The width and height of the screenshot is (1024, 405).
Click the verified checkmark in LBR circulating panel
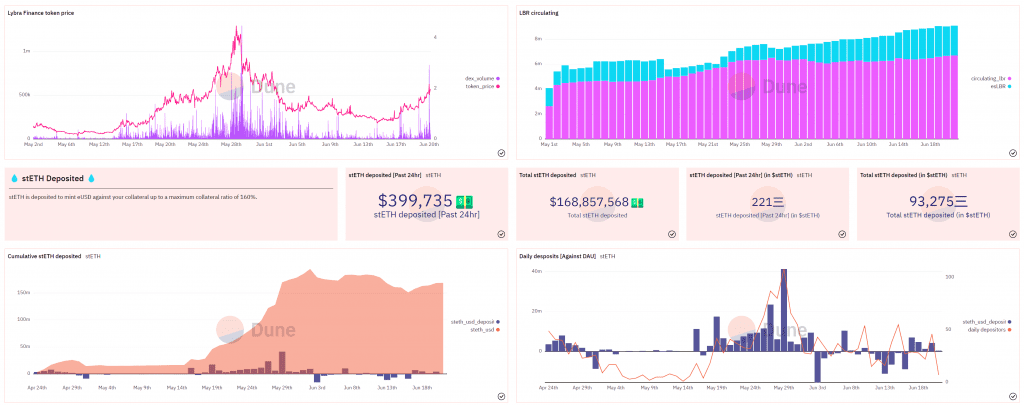(1012, 152)
